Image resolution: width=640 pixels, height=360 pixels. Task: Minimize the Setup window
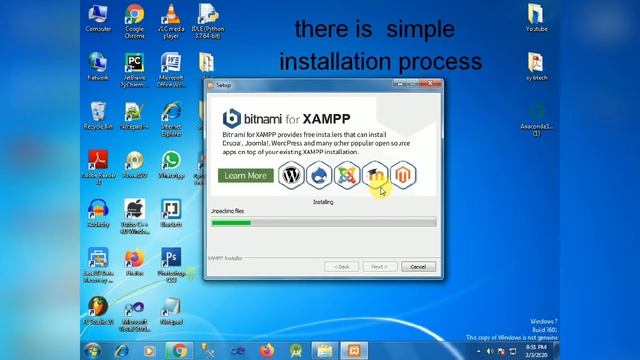click(x=400, y=84)
